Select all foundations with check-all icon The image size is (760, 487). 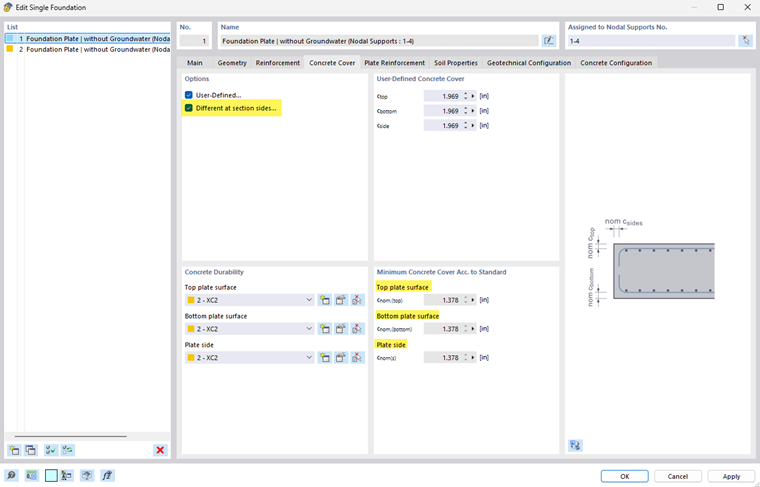click(x=50, y=450)
